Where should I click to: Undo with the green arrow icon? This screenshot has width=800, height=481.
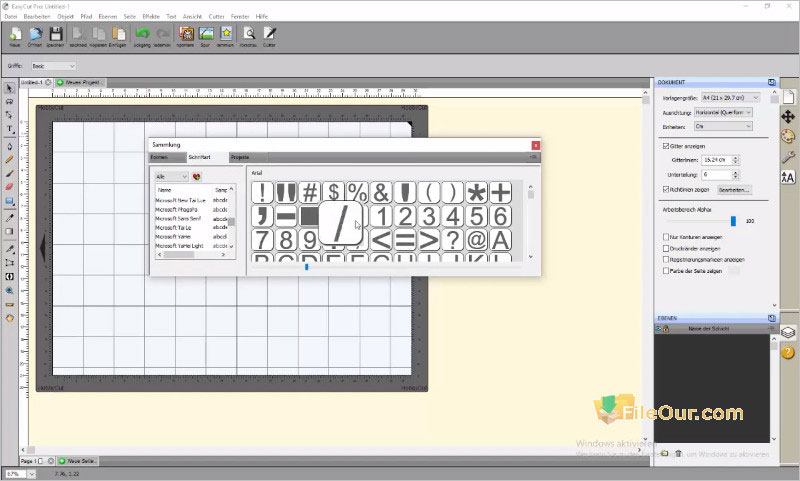(x=142, y=34)
